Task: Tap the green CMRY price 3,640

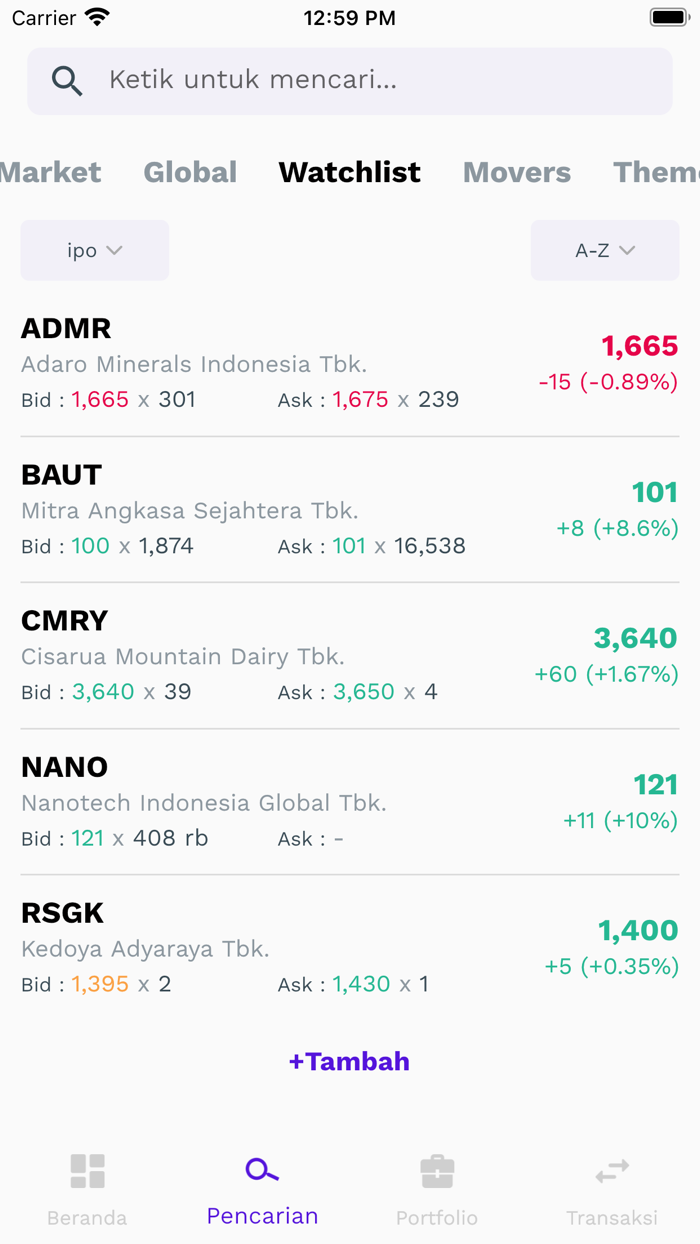Action: click(636, 638)
